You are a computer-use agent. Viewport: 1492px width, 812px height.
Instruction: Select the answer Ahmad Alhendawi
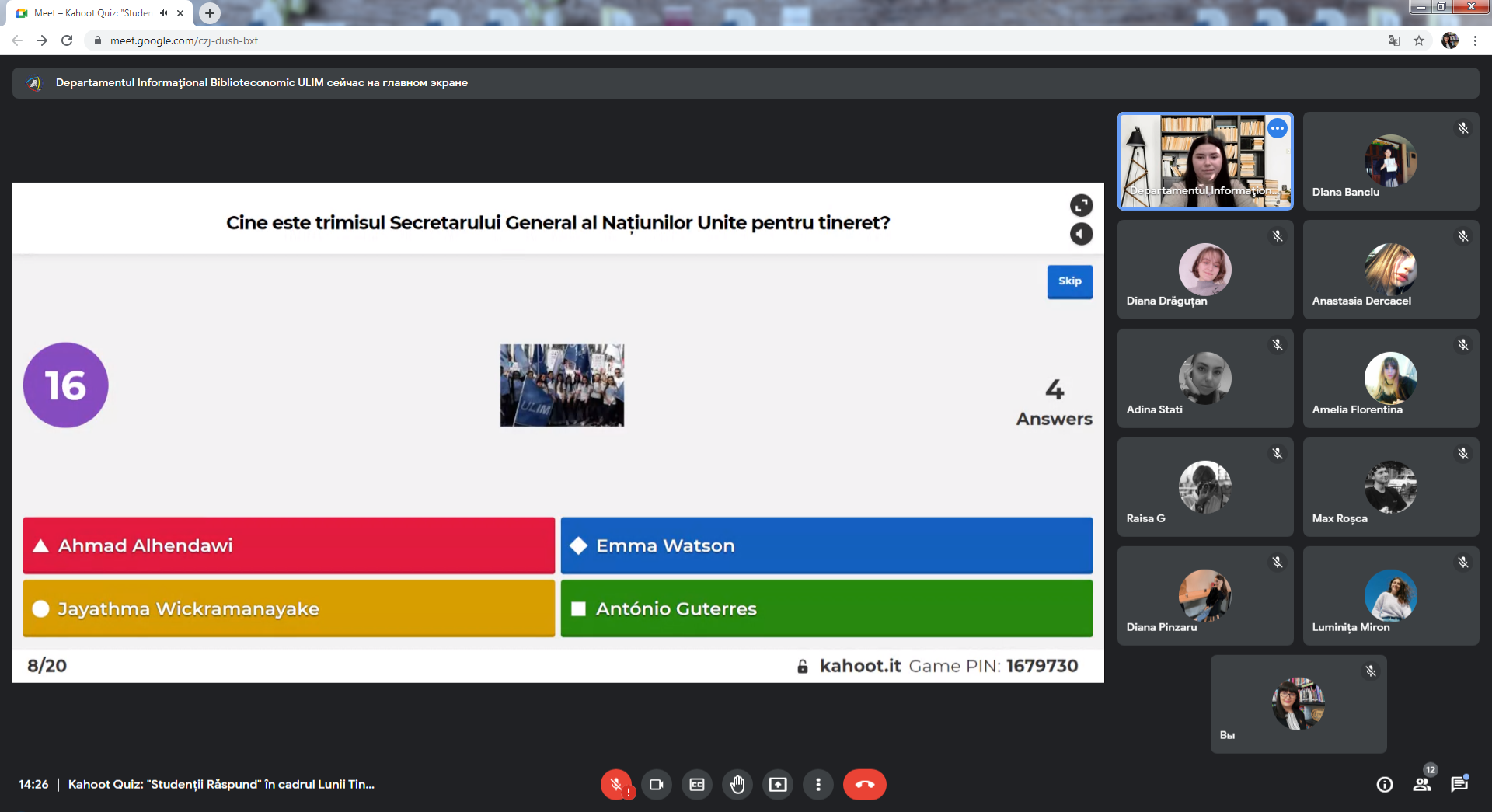pos(289,545)
